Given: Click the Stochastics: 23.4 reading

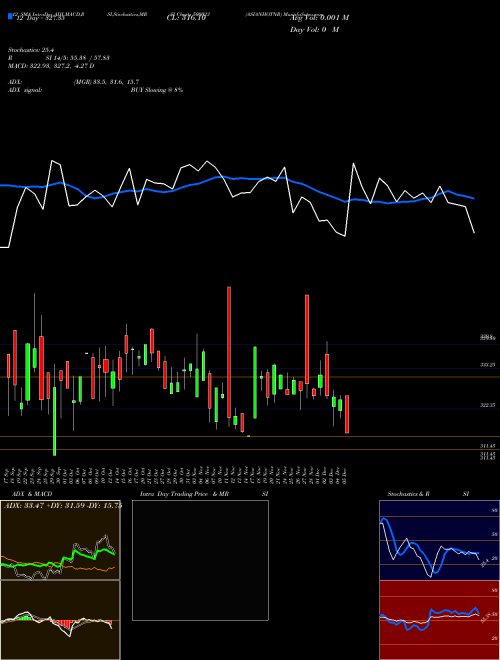Looking at the screenshot, I should coord(31,50).
